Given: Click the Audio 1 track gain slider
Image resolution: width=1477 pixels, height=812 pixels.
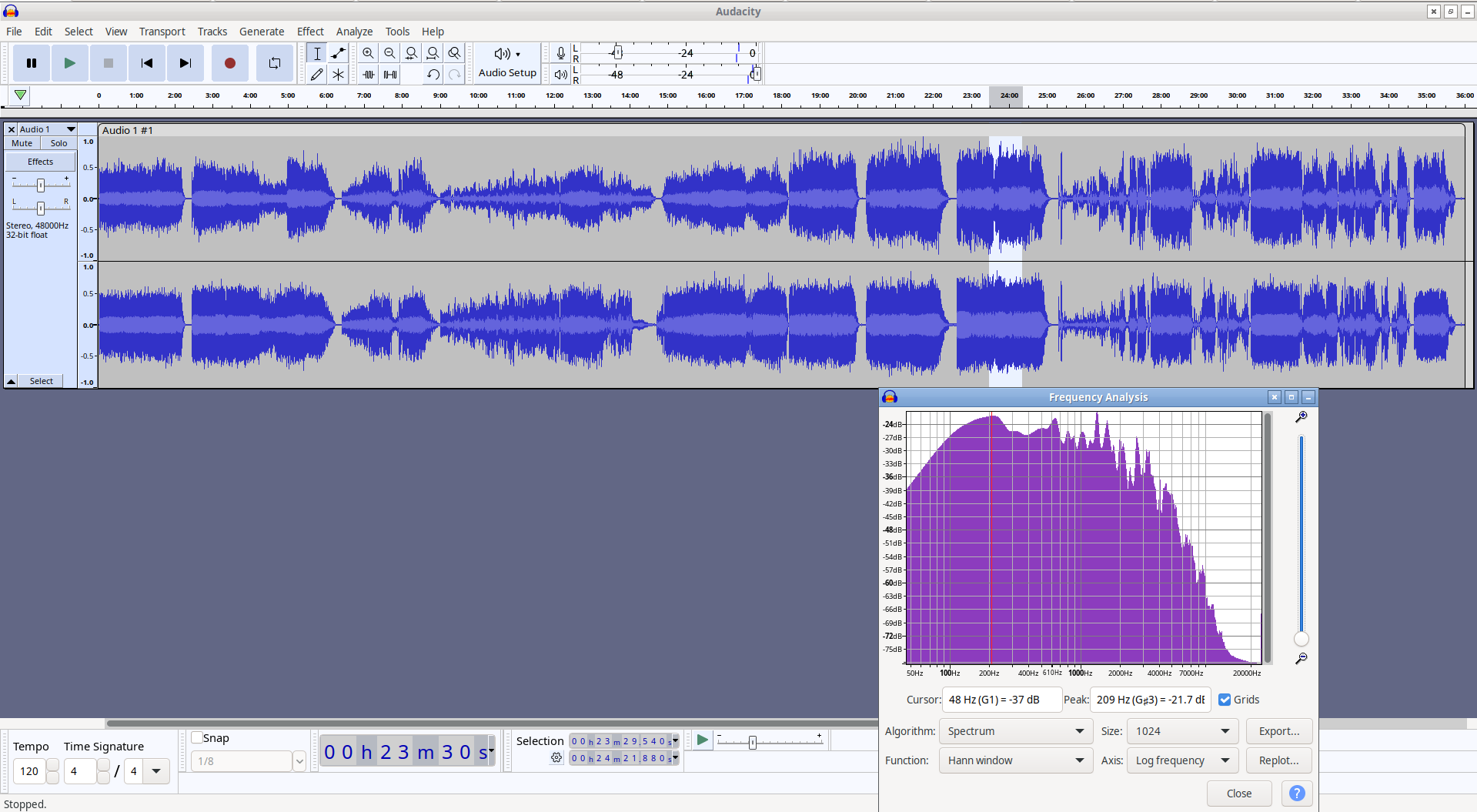Looking at the screenshot, I should pyautogui.click(x=41, y=185).
